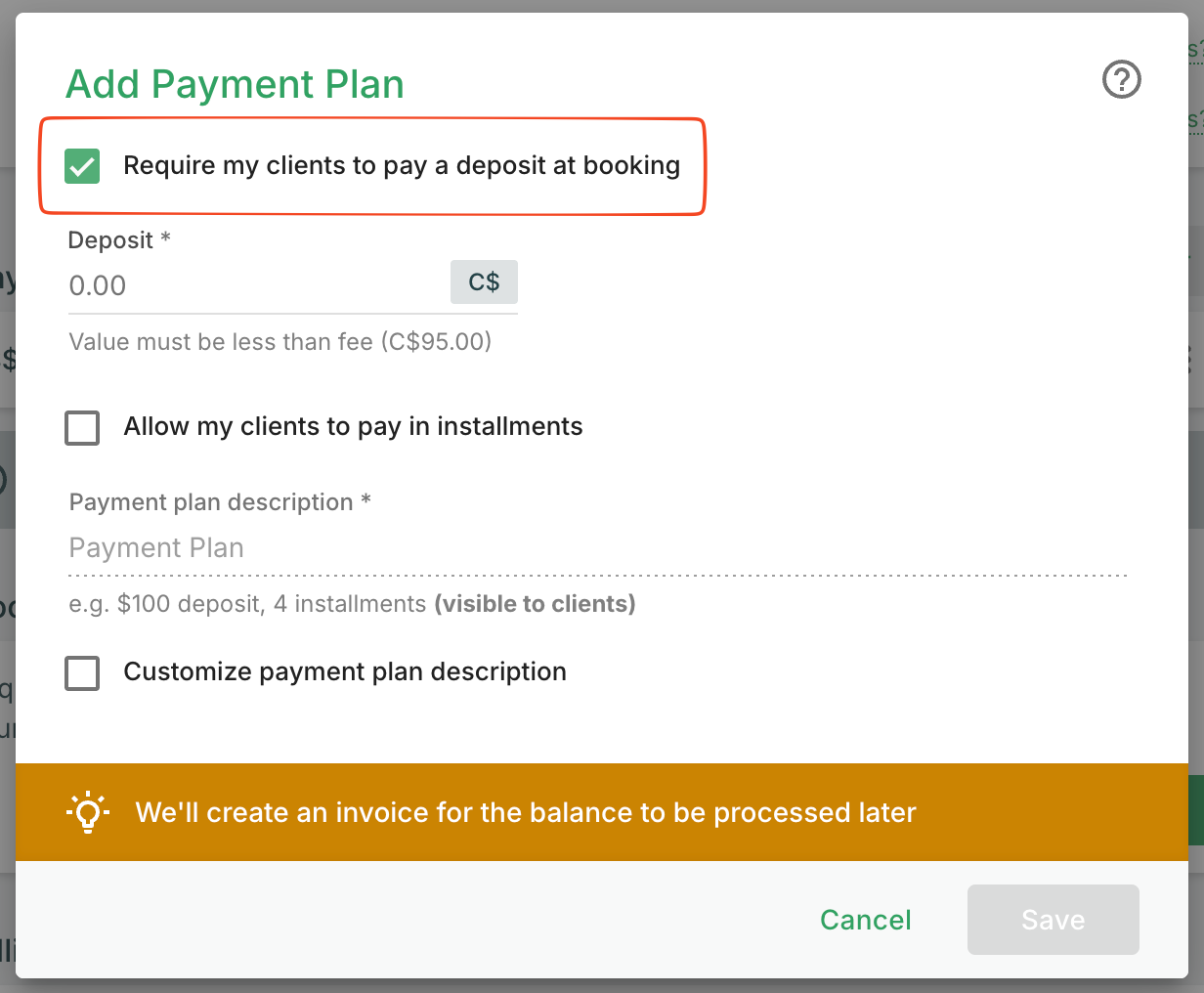Image resolution: width=1204 pixels, height=993 pixels.
Task: Click 'Allow my clients to pay in installments' label
Action: coord(353,427)
